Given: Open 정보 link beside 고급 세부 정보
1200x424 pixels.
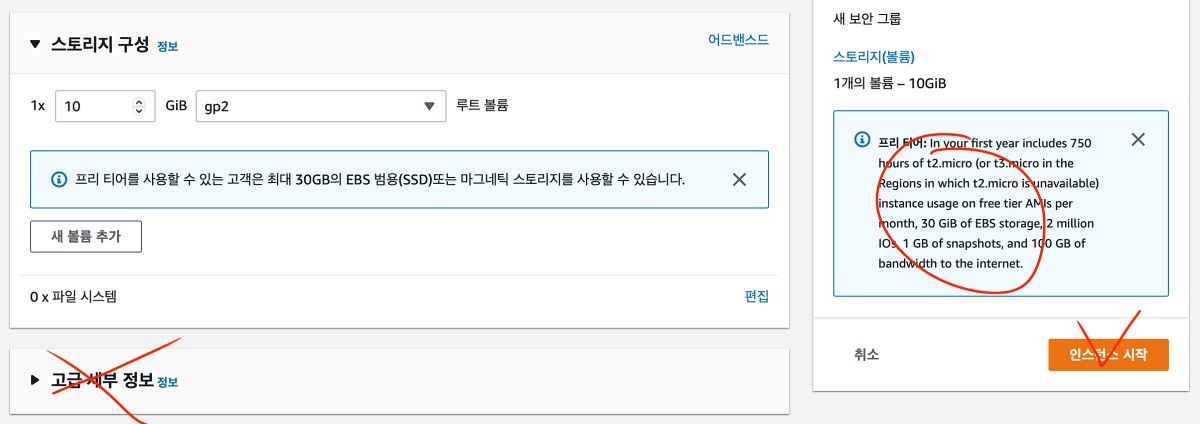Looking at the screenshot, I should click(167, 382).
